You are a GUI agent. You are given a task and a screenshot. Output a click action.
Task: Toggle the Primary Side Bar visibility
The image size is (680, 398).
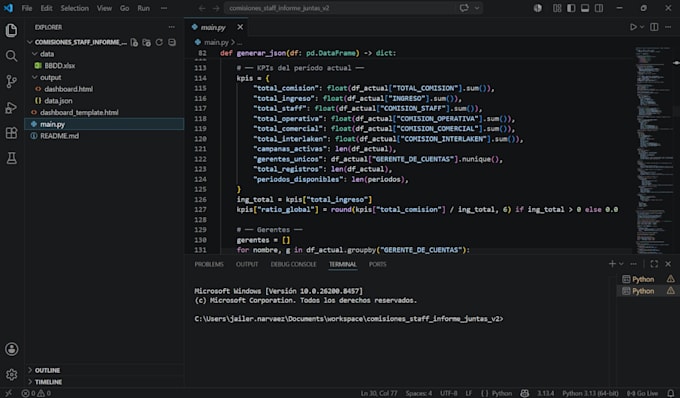pyautogui.click(x=571, y=8)
